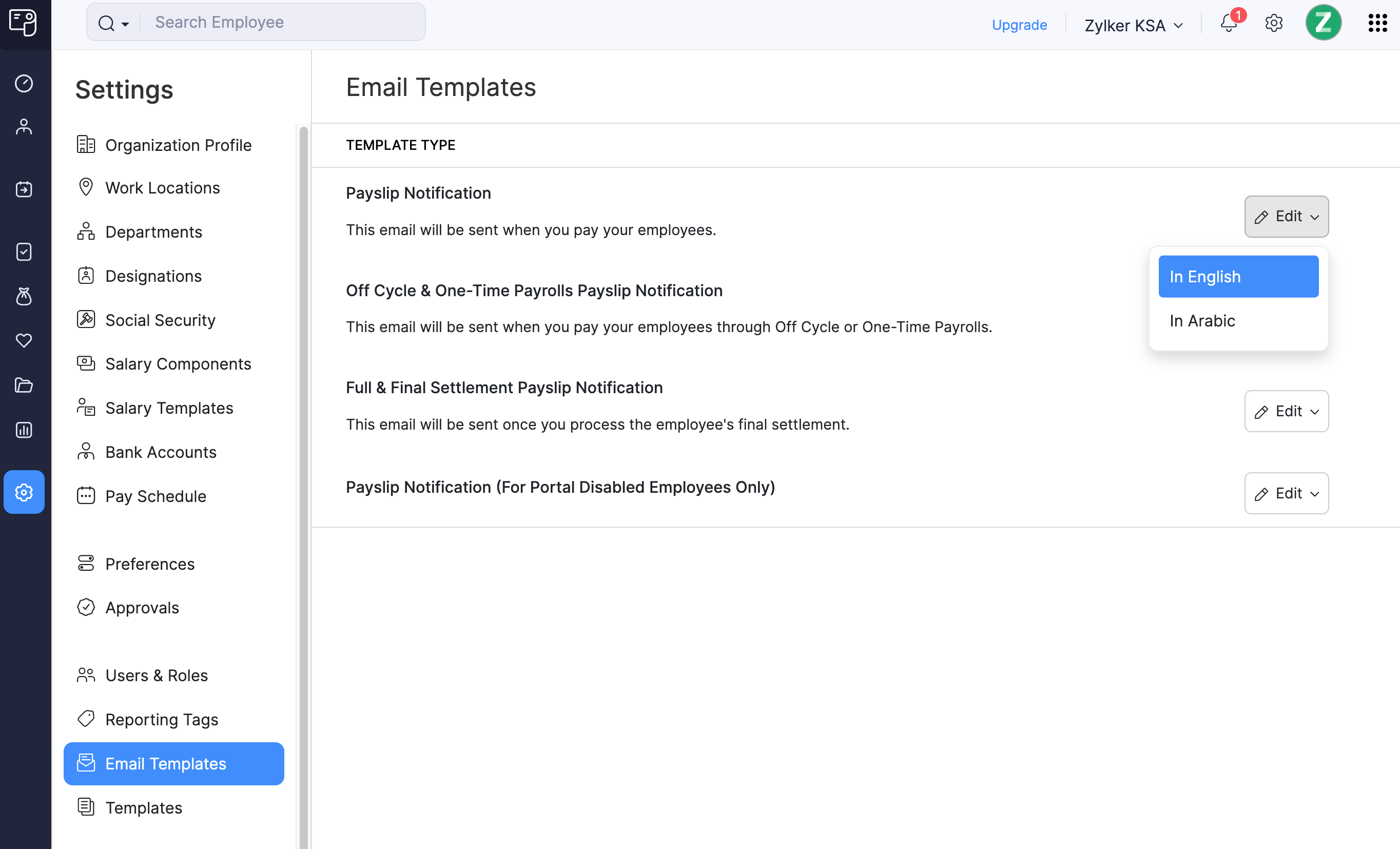The image size is (1400, 849).
Task: Open Social Security settings section
Action: [161, 319]
